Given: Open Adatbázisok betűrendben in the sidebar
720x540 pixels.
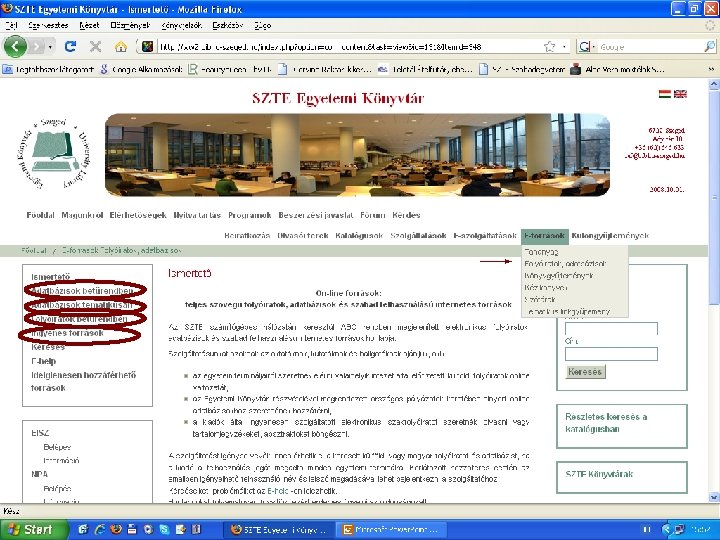Looking at the screenshot, I should [82, 291].
